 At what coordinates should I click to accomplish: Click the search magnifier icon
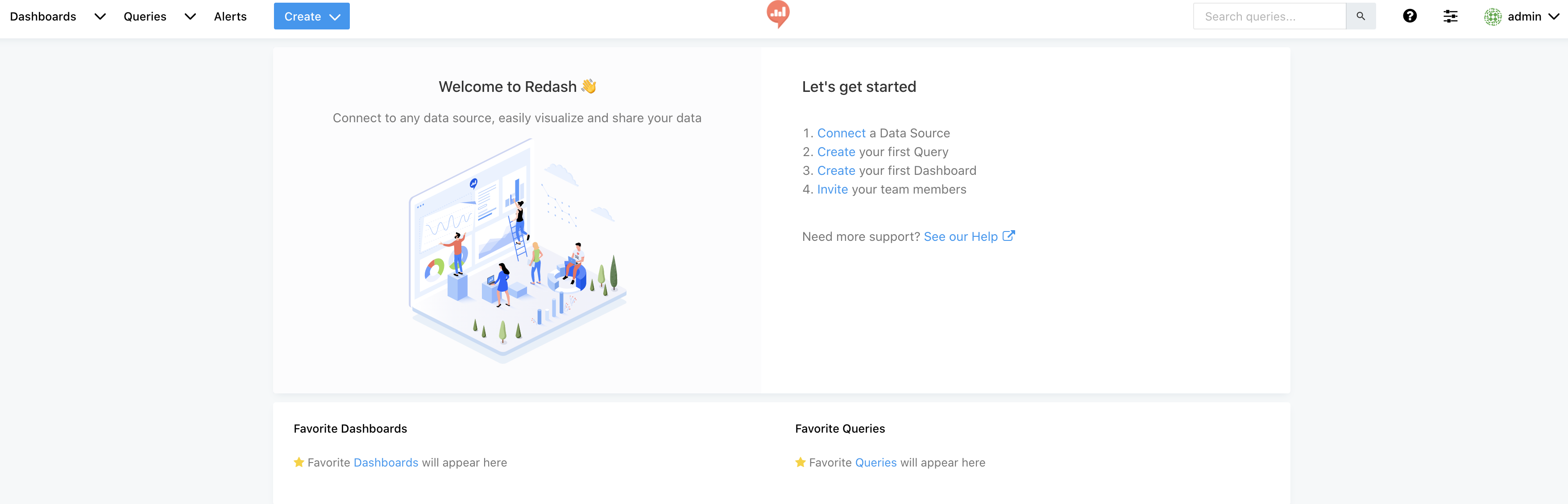click(1361, 16)
